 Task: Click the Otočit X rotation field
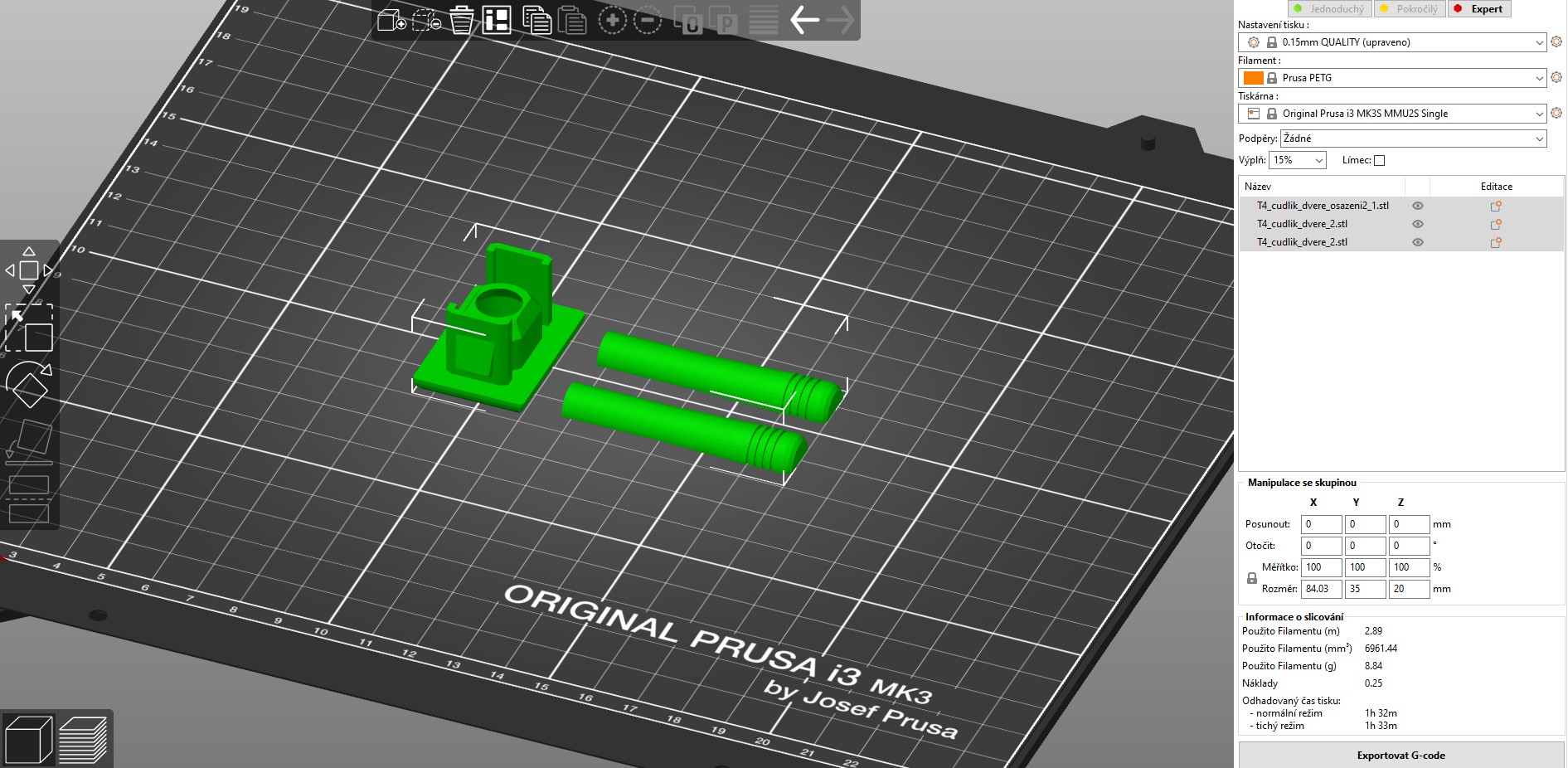point(1321,546)
